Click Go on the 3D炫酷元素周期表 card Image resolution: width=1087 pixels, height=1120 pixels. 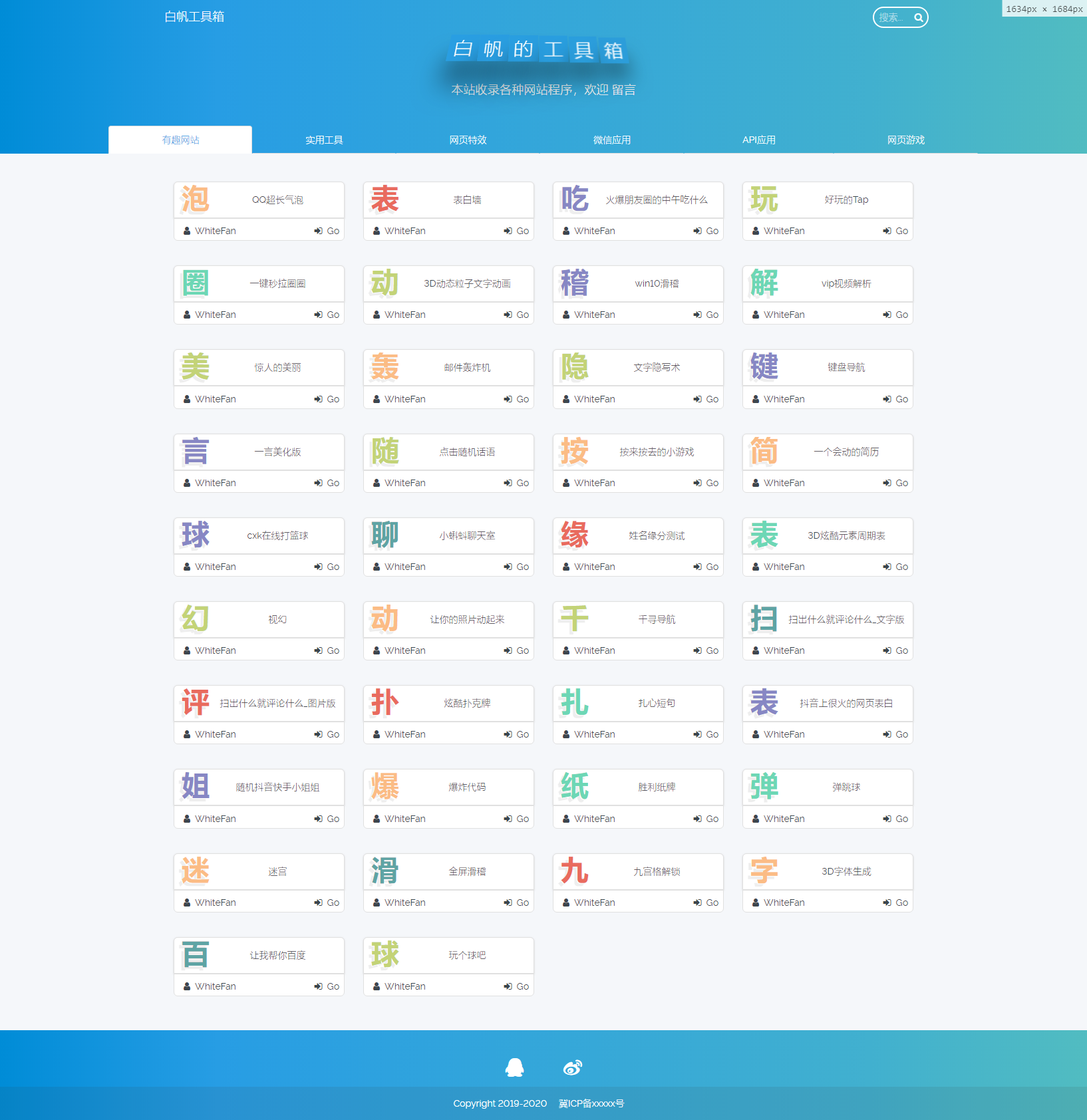point(896,567)
